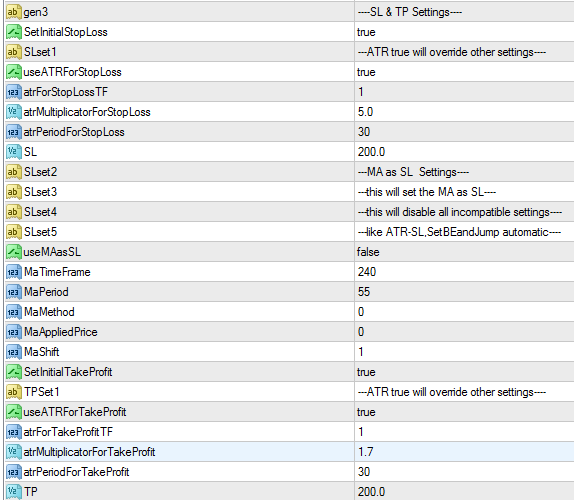Click the integer icon beside atrPeriodForTakeProfit

[x=14, y=472]
